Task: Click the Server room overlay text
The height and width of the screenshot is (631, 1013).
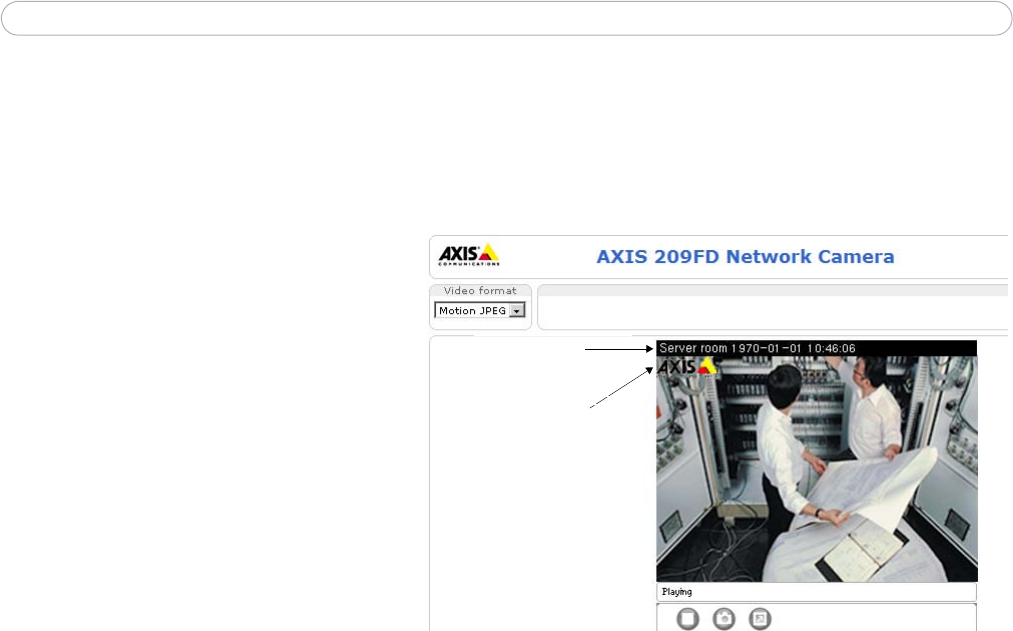Action: pos(693,348)
